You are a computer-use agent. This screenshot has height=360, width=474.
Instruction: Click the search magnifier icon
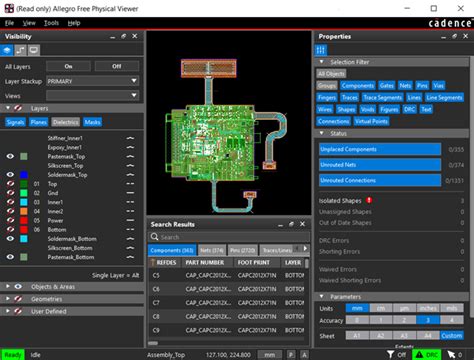point(154,237)
